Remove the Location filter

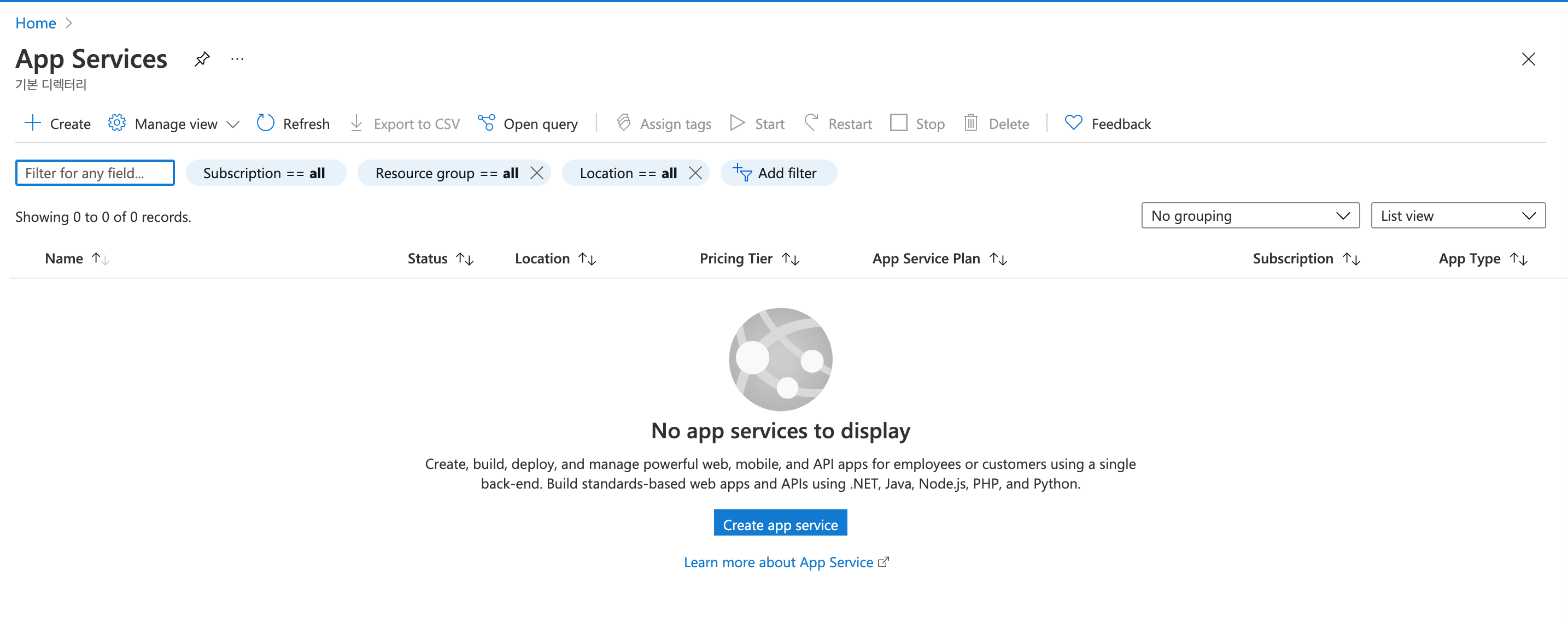[695, 173]
